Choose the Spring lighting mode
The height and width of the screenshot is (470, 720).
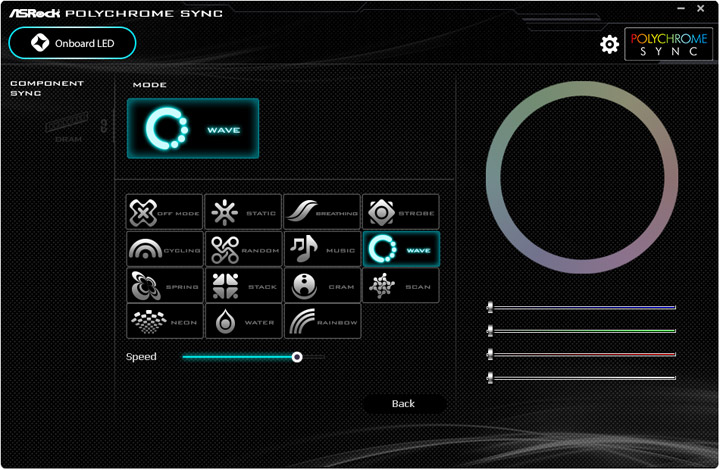click(x=164, y=285)
